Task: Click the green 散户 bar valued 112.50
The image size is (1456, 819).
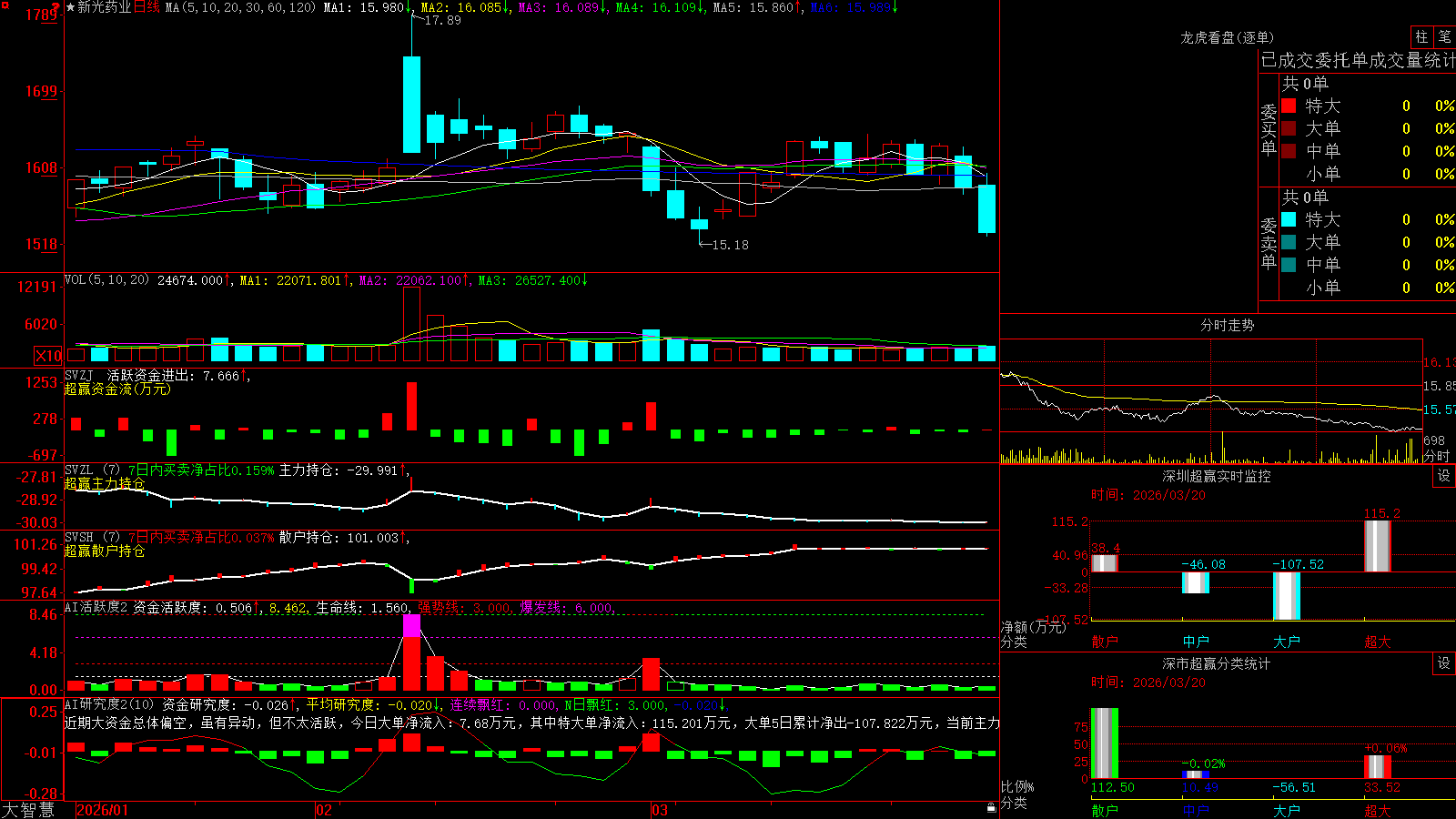Action: pos(1105,743)
